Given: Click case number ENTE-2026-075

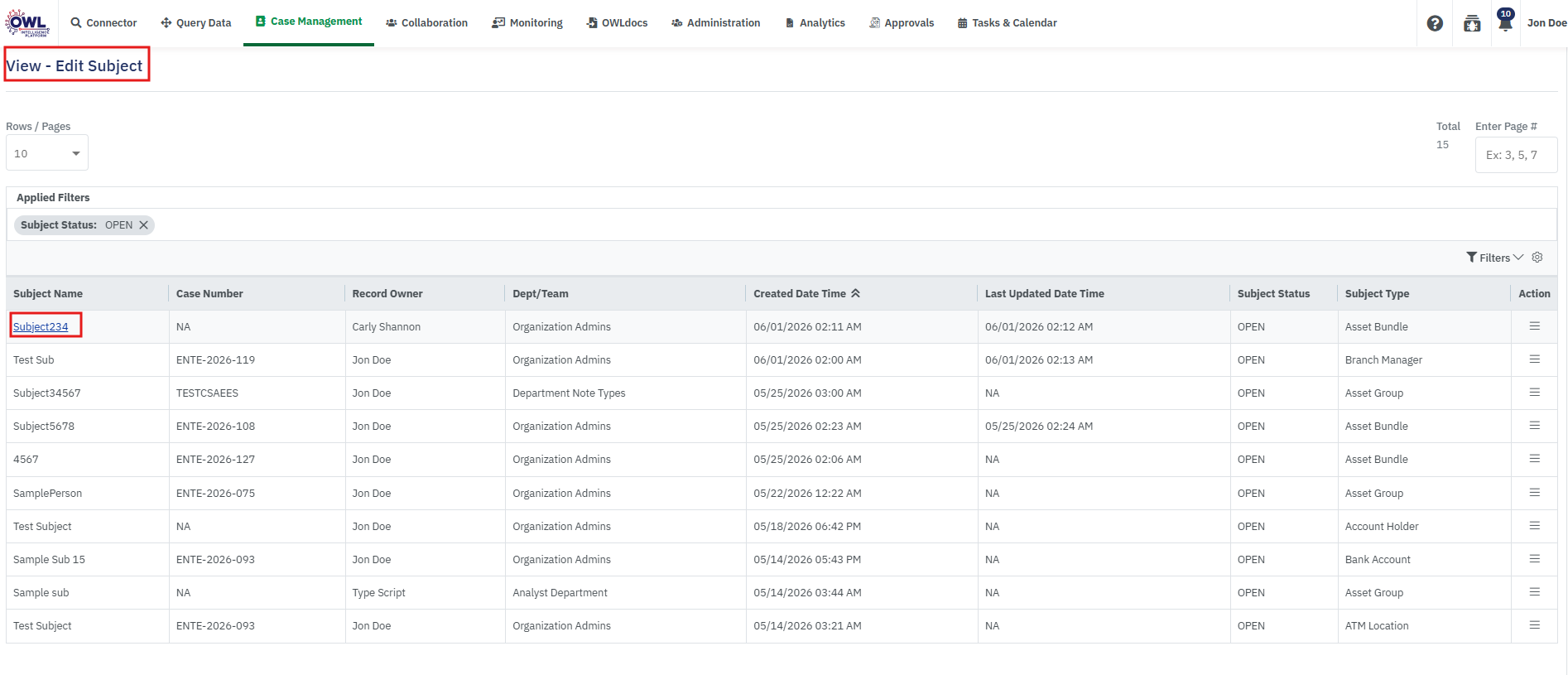Looking at the screenshot, I should pos(215,494).
